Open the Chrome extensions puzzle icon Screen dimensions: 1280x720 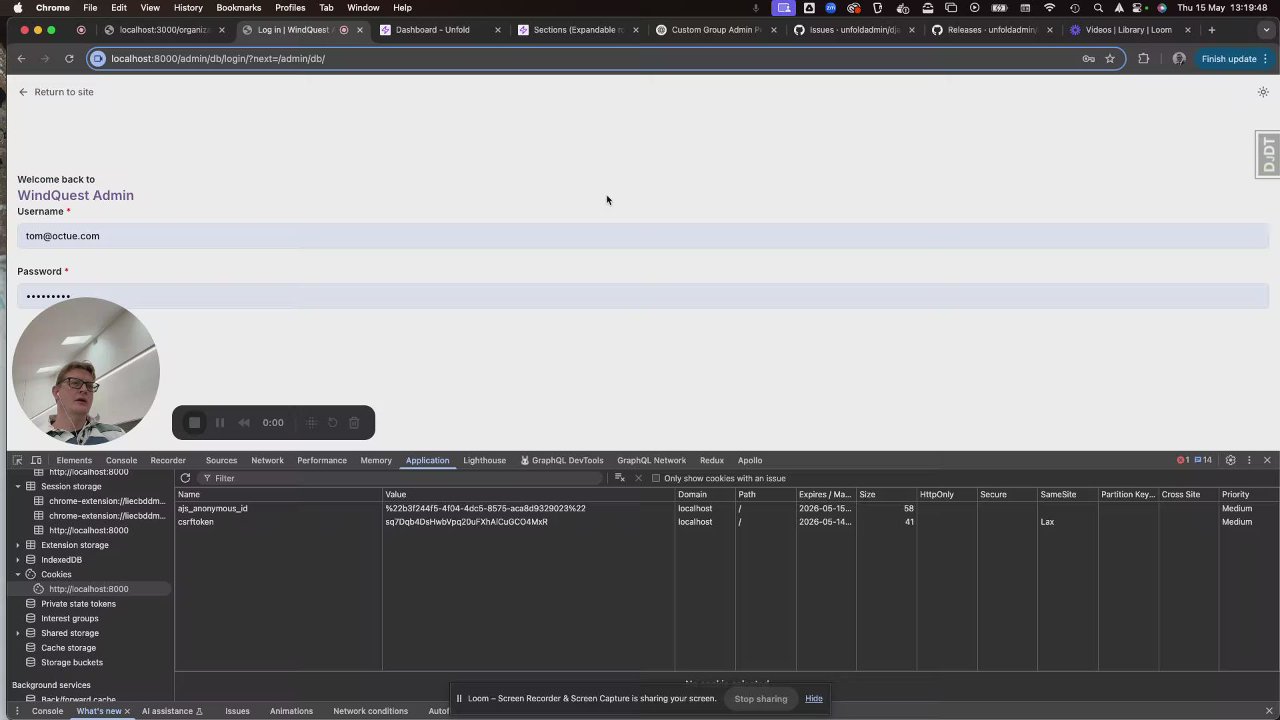click(x=1144, y=59)
